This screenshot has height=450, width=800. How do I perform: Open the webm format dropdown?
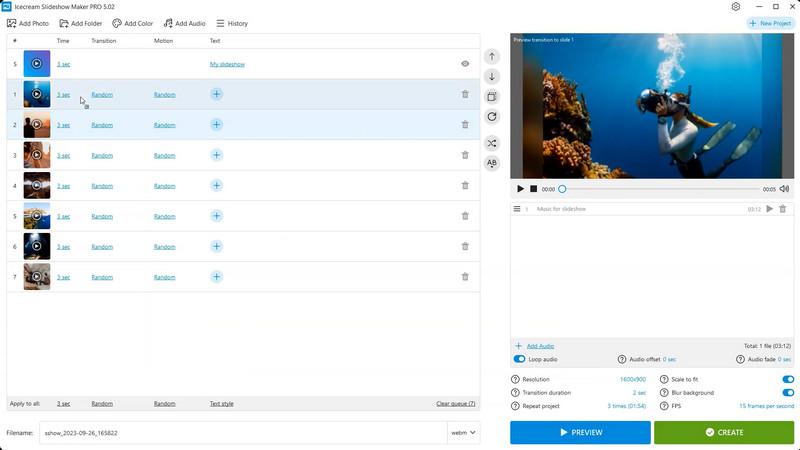(465, 433)
